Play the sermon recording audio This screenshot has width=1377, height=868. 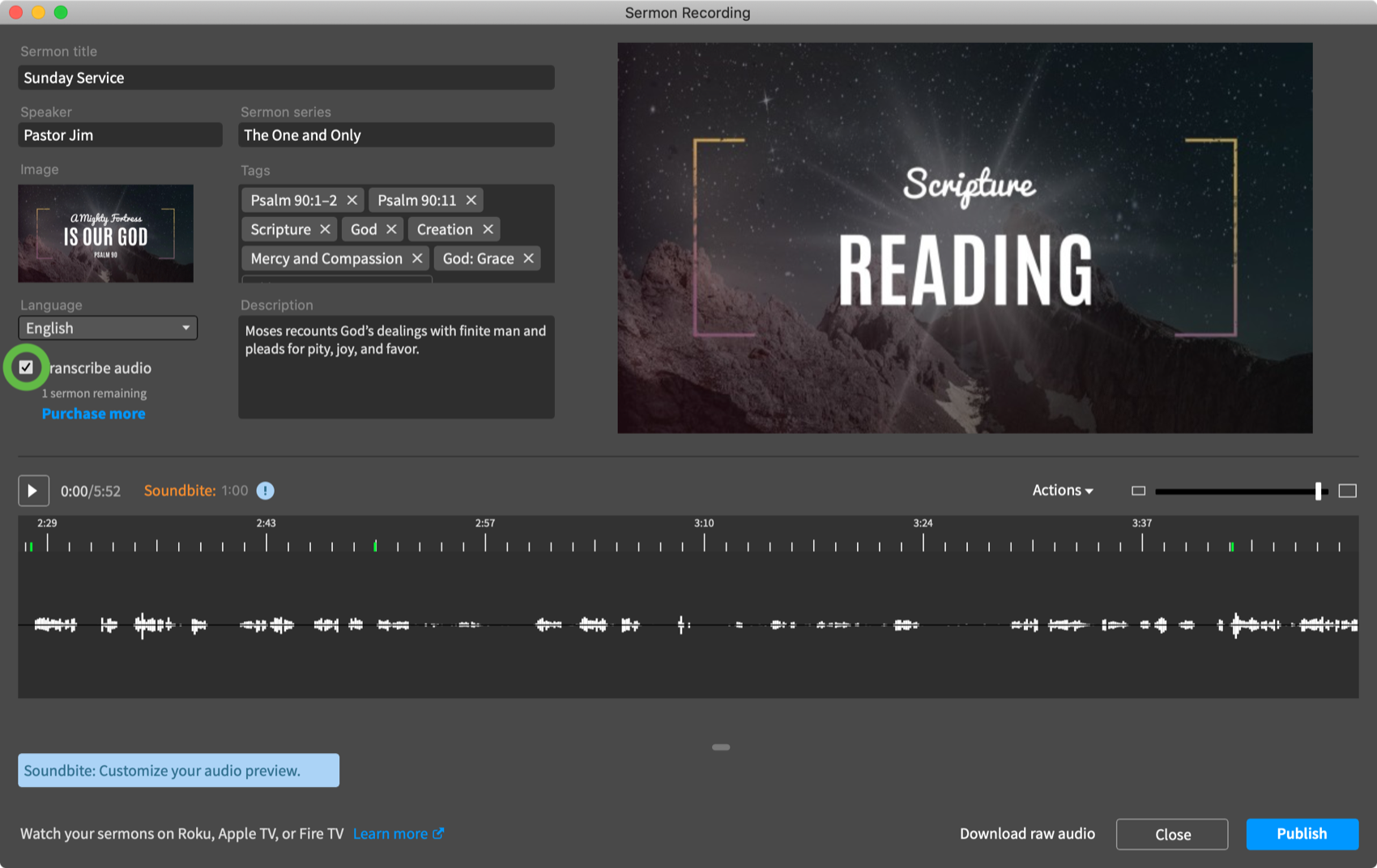point(33,491)
